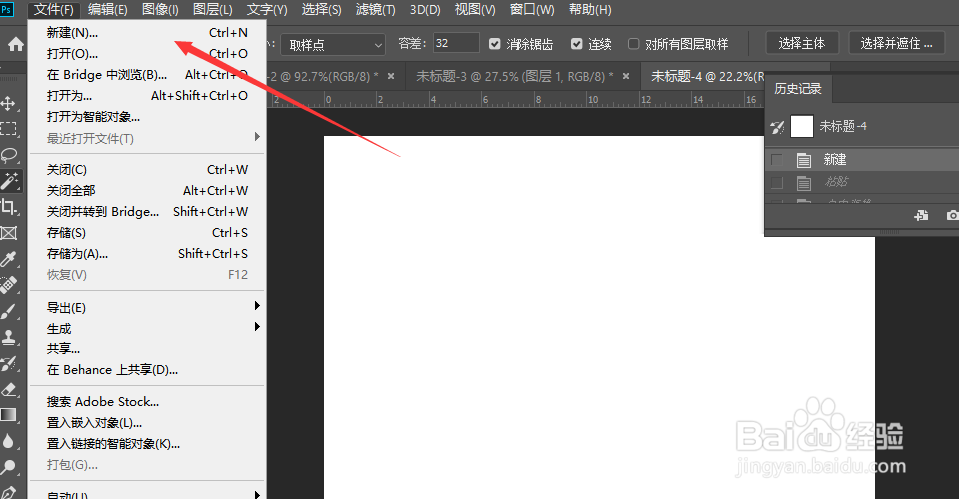This screenshot has height=499, width=959.
Task: Choose 关闭全部 menu item
Action: (147, 191)
